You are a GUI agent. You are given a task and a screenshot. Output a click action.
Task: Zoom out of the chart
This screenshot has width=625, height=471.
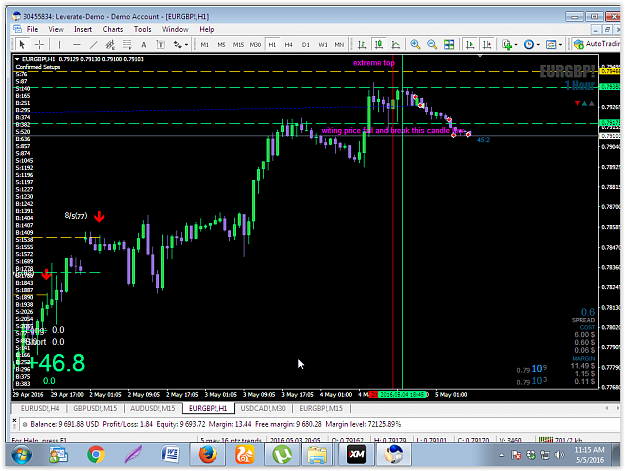click(x=432, y=44)
